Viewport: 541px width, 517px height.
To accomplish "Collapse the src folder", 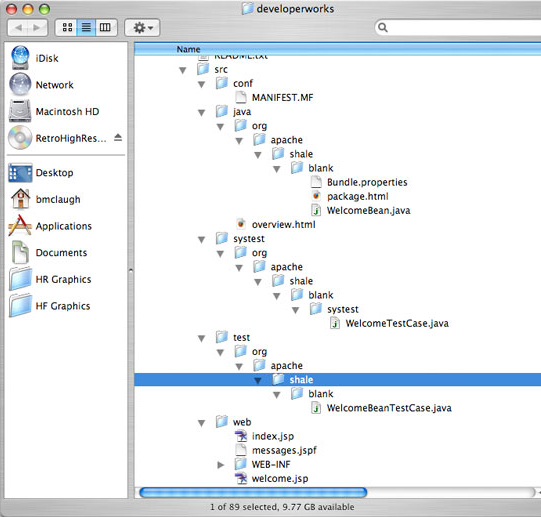I will (183, 70).
